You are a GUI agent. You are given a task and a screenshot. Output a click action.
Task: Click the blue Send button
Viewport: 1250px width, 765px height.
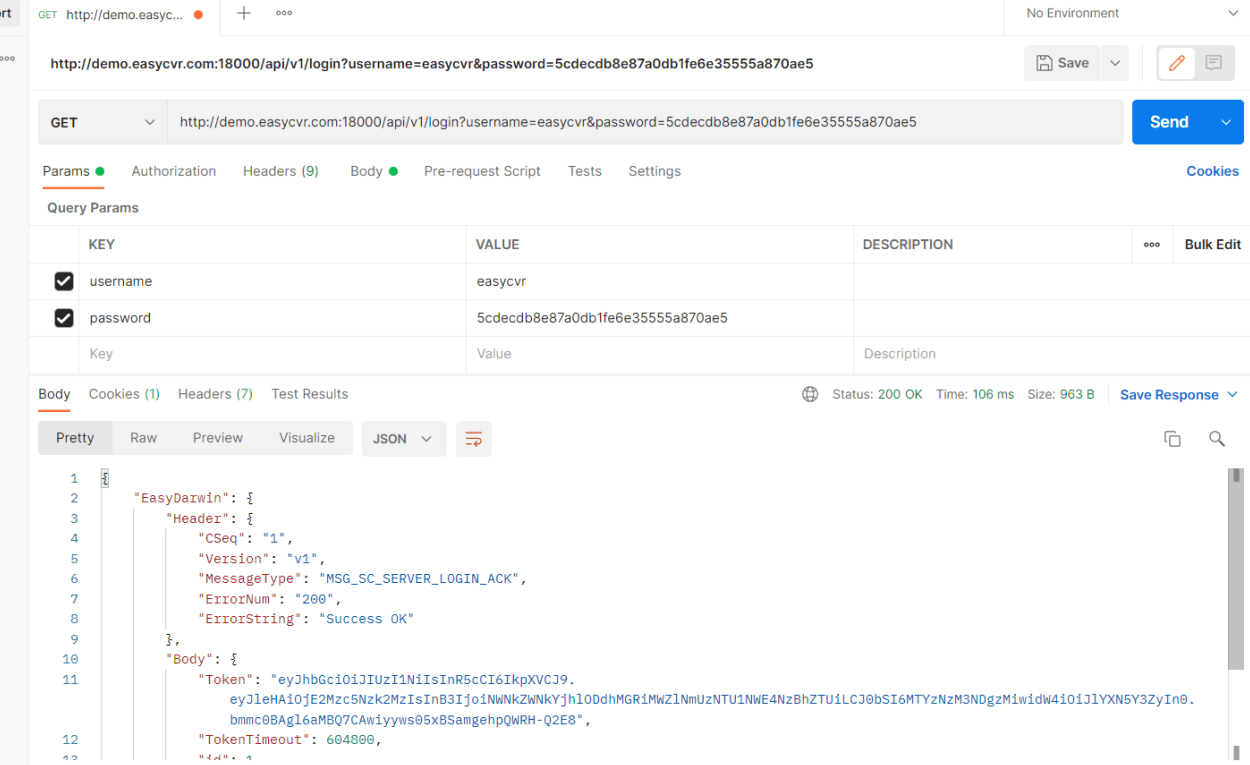click(x=1169, y=122)
